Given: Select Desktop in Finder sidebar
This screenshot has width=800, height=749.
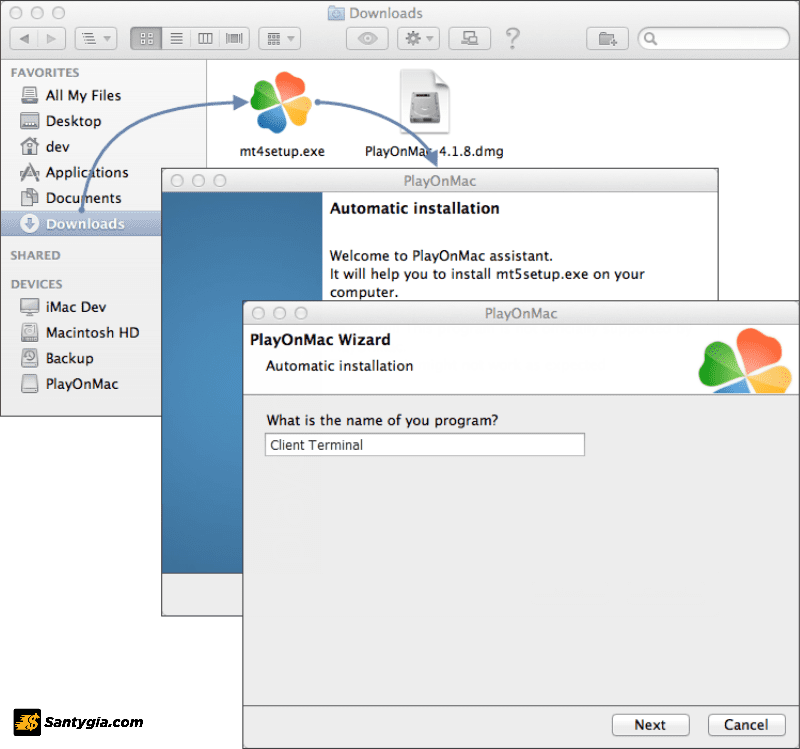Looking at the screenshot, I should pyautogui.click(x=73, y=121).
